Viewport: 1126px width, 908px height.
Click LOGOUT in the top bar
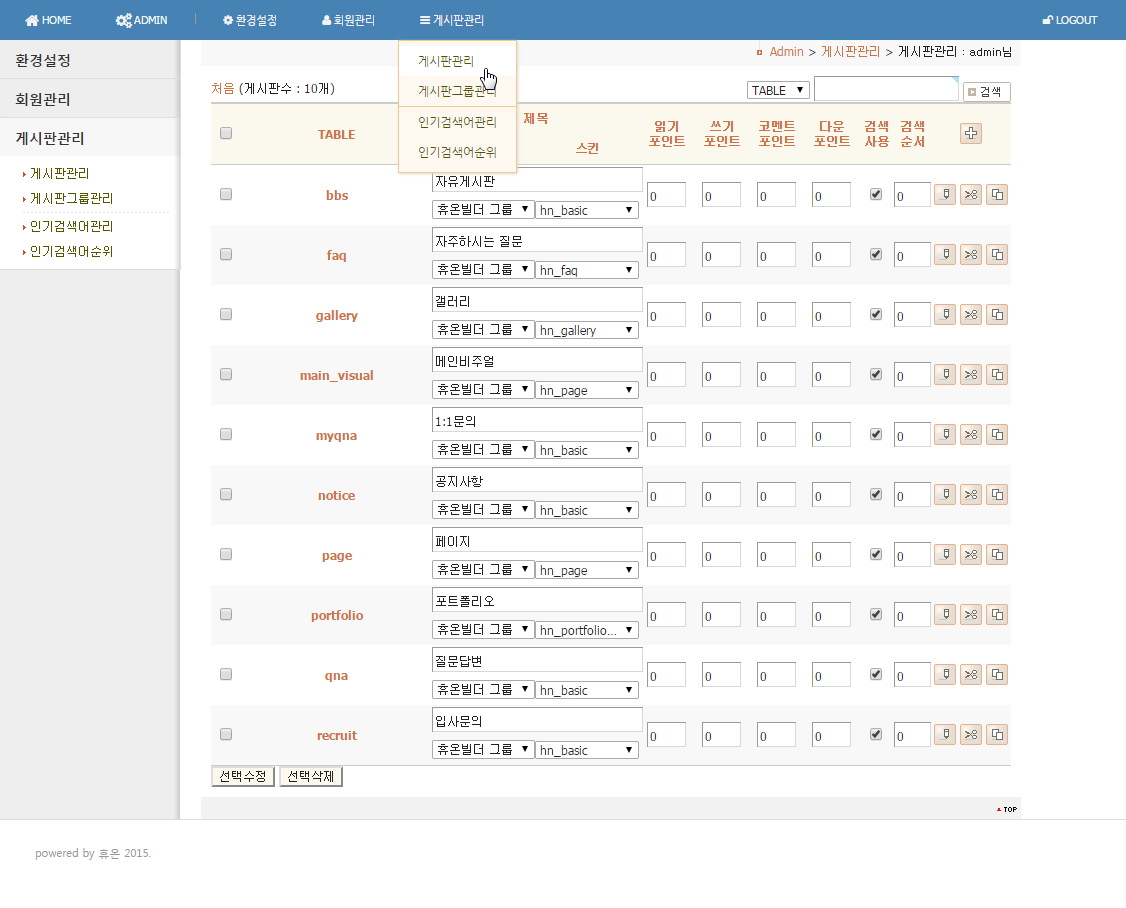click(x=1069, y=20)
